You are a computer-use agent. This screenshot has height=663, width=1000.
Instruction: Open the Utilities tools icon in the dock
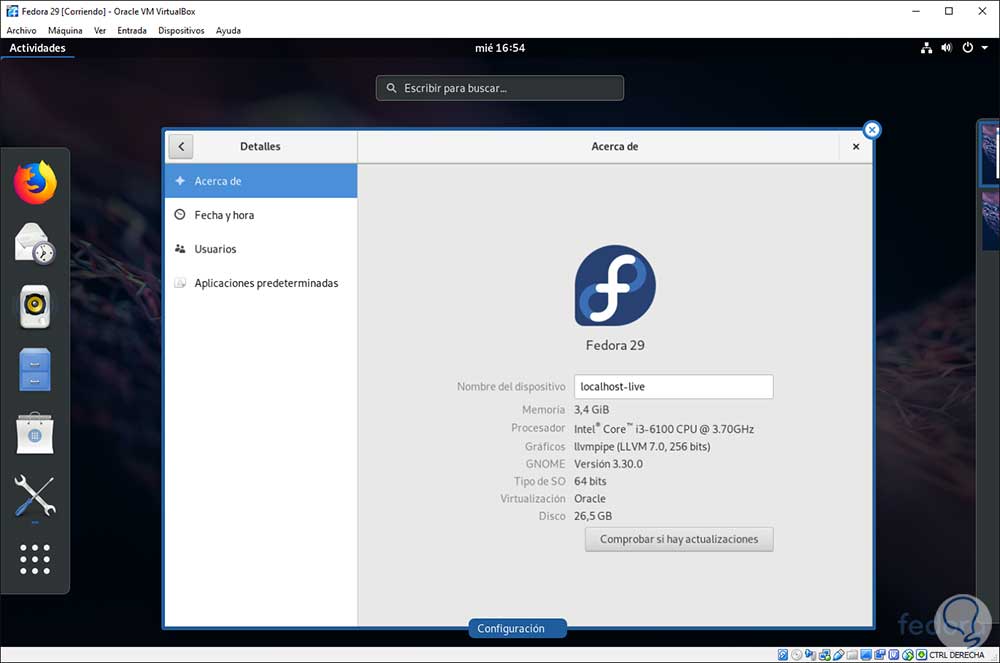tap(35, 497)
